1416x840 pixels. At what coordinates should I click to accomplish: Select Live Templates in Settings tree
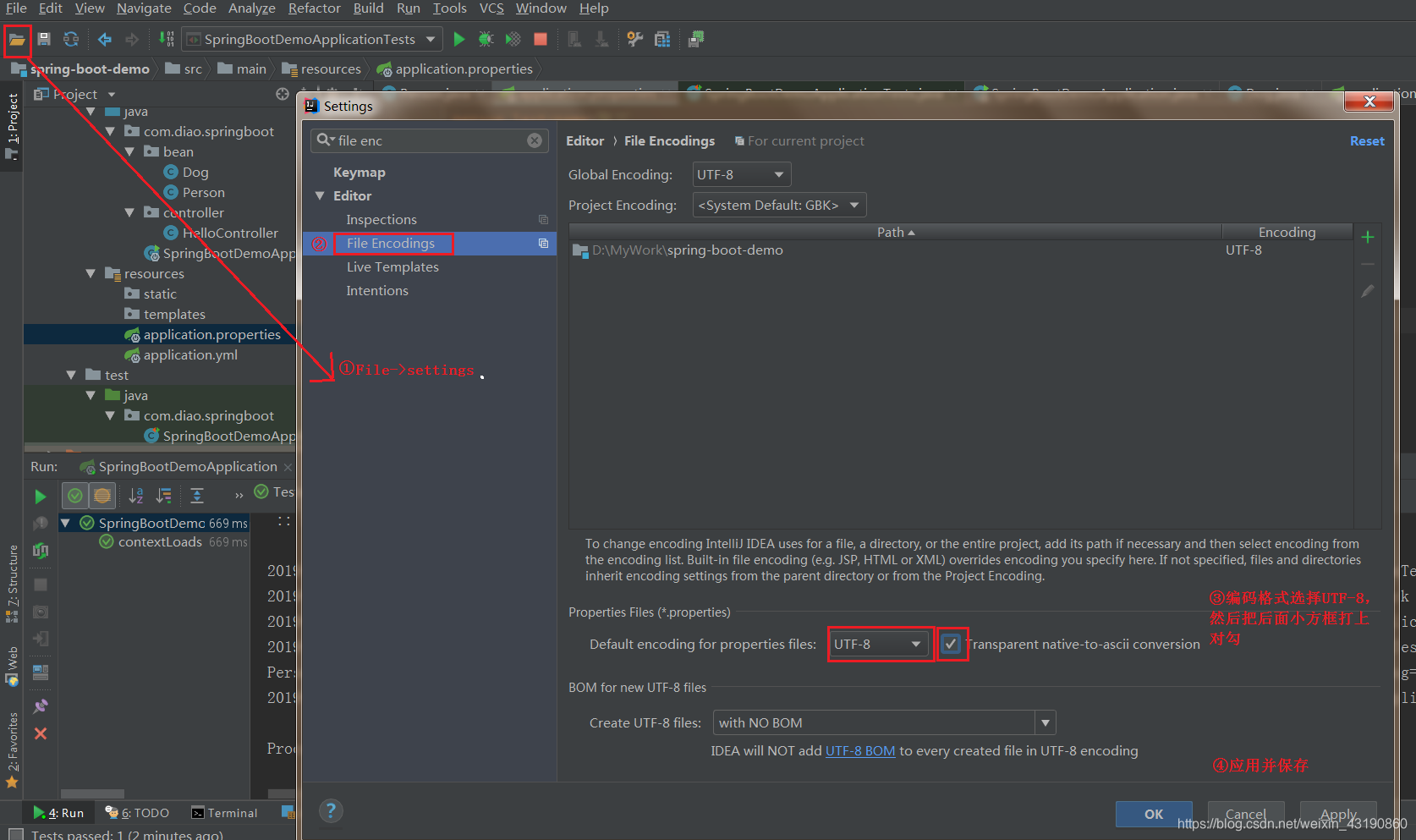click(x=392, y=266)
